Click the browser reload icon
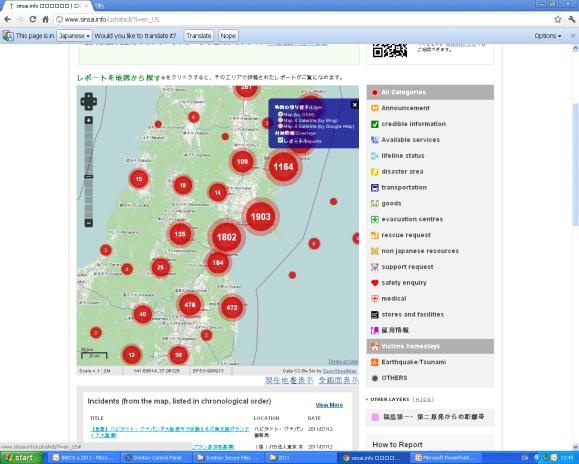The width and height of the screenshot is (579, 464). coord(33,19)
